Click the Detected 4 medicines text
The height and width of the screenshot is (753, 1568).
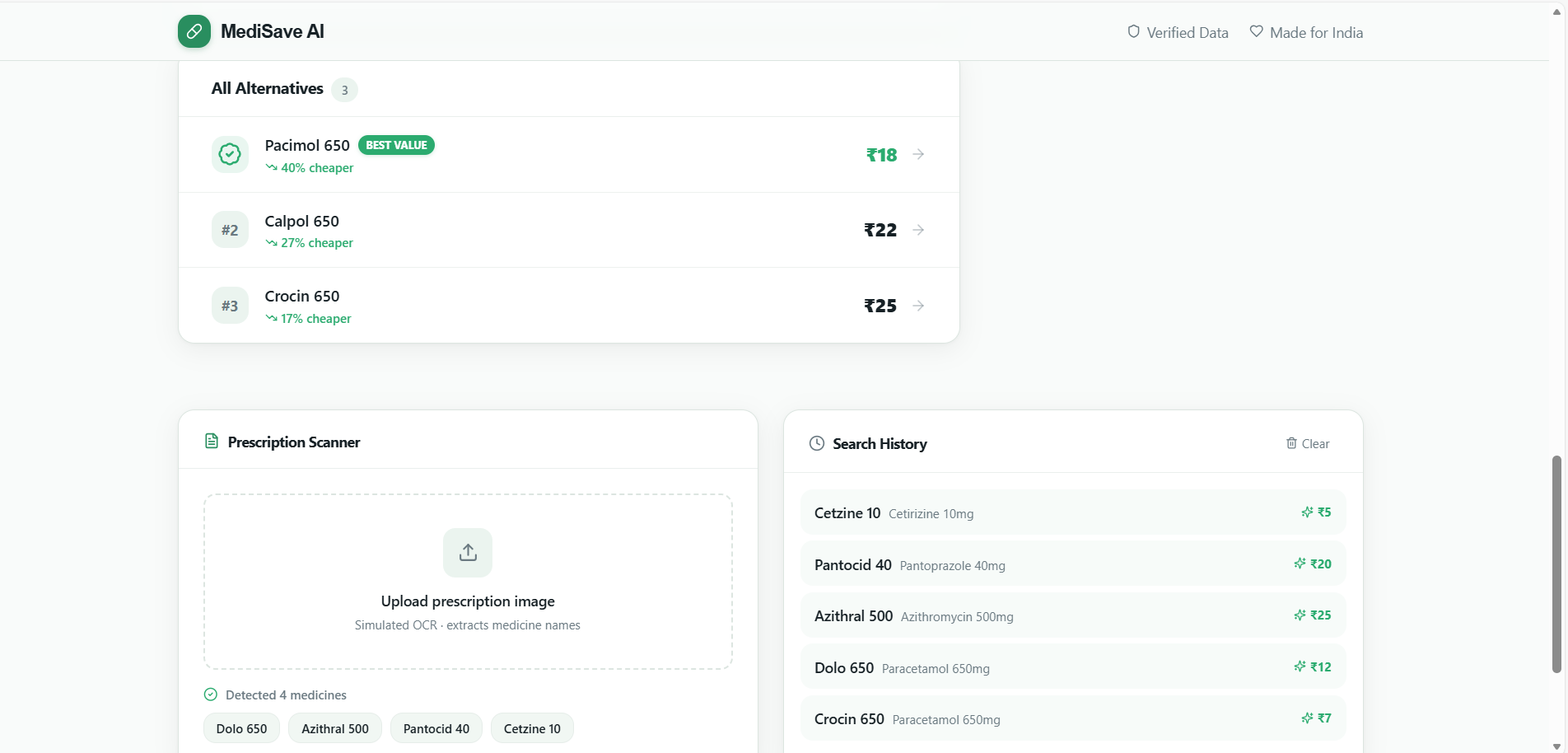(x=286, y=695)
